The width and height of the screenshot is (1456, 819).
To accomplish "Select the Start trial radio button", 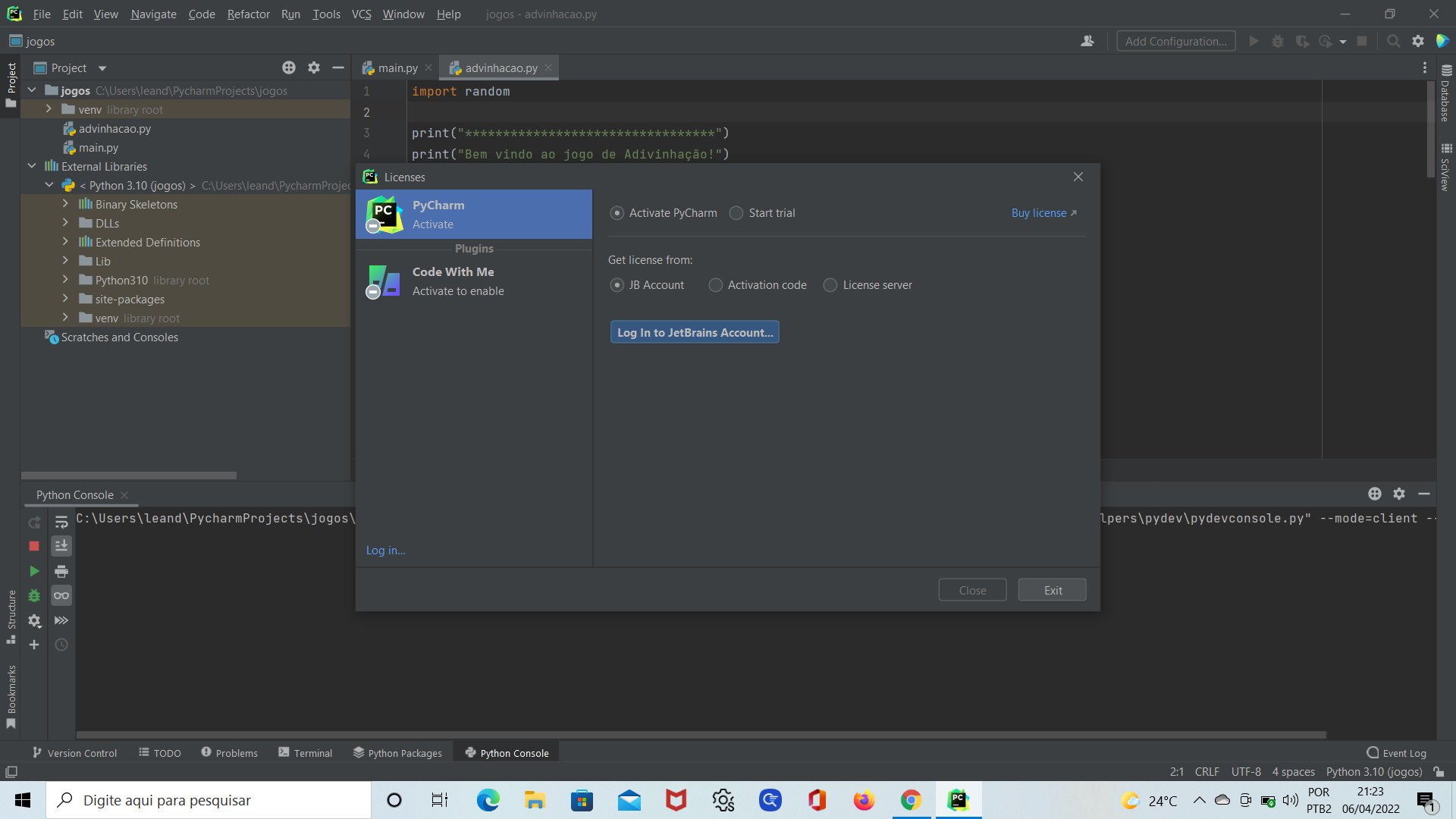I will point(736,213).
